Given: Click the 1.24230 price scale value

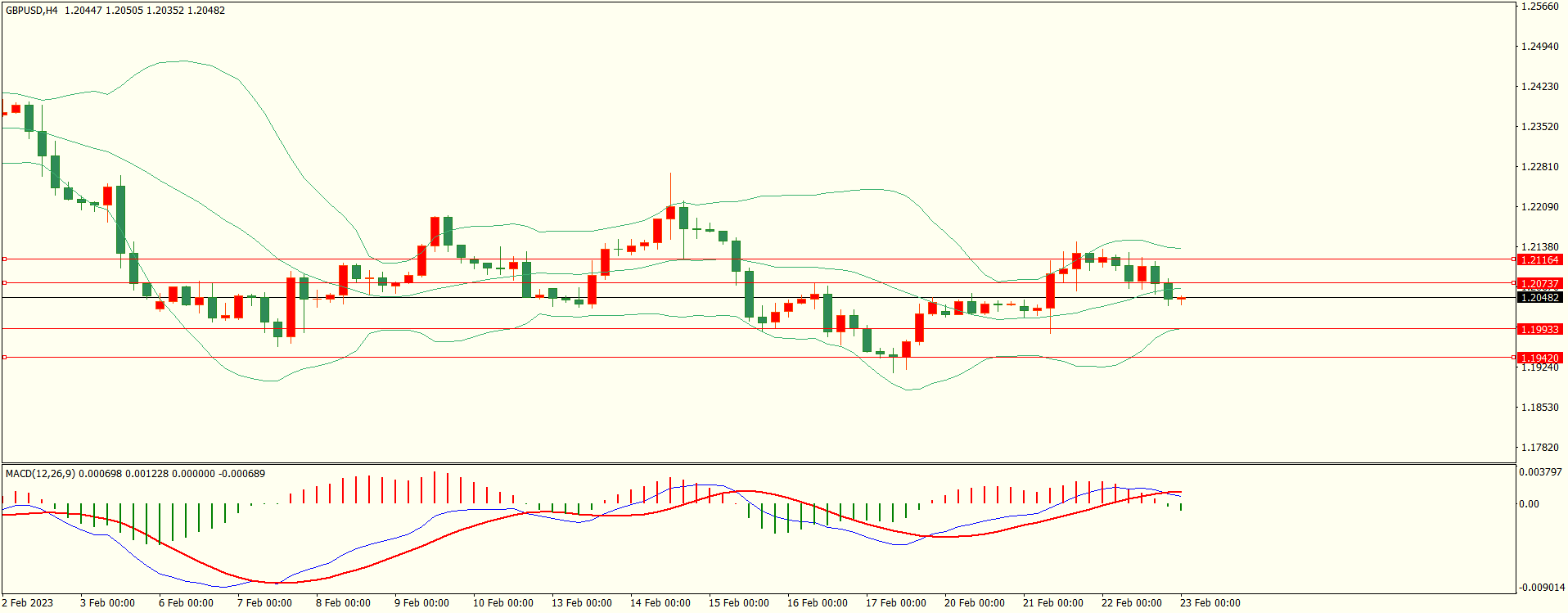Looking at the screenshot, I should pyautogui.click(x=1539, y=87).
